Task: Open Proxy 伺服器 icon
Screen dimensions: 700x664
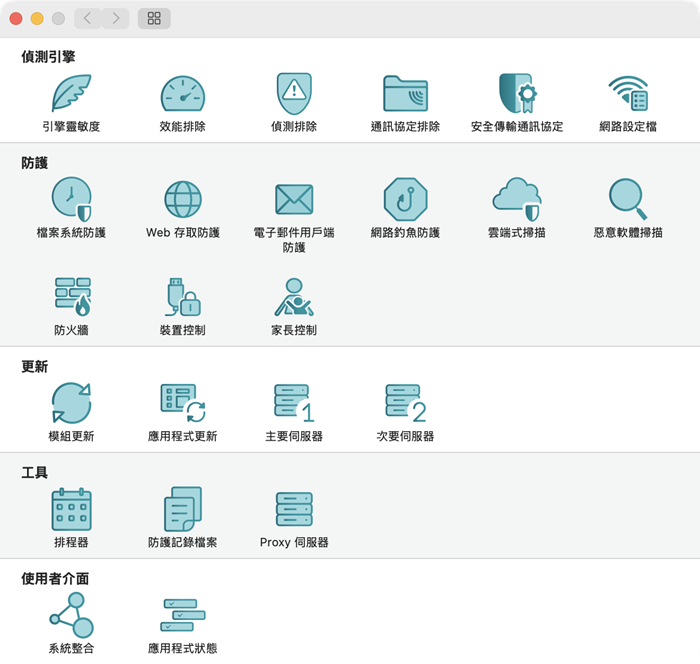Action: pos(294,509)
